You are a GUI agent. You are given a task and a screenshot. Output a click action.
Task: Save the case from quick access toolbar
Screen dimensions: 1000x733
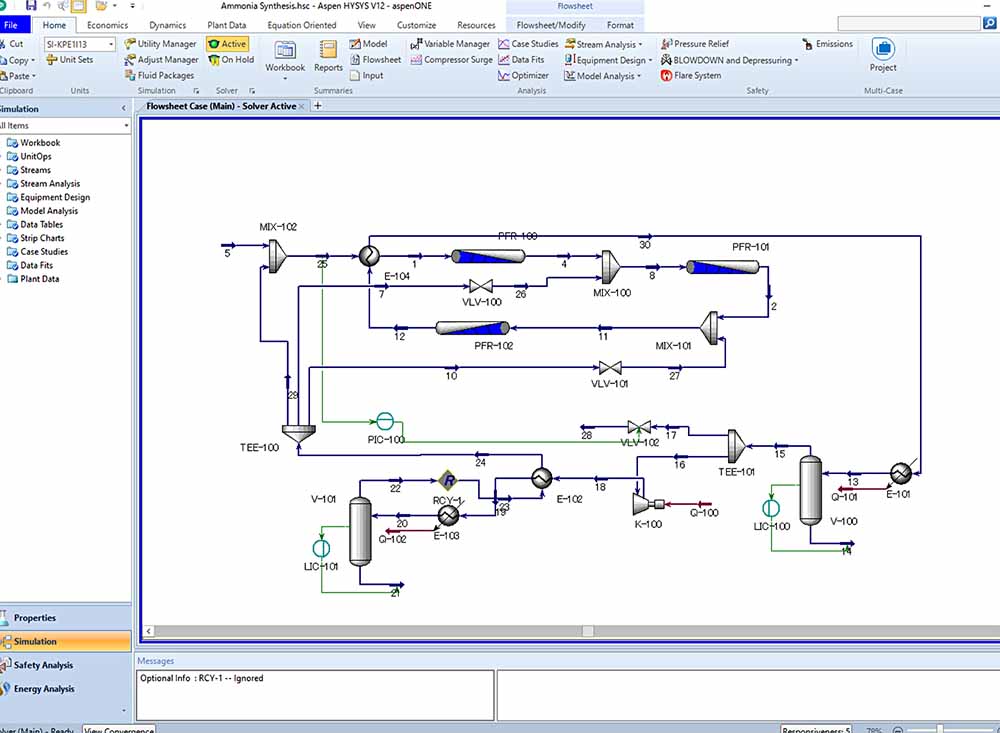(31, 6)
